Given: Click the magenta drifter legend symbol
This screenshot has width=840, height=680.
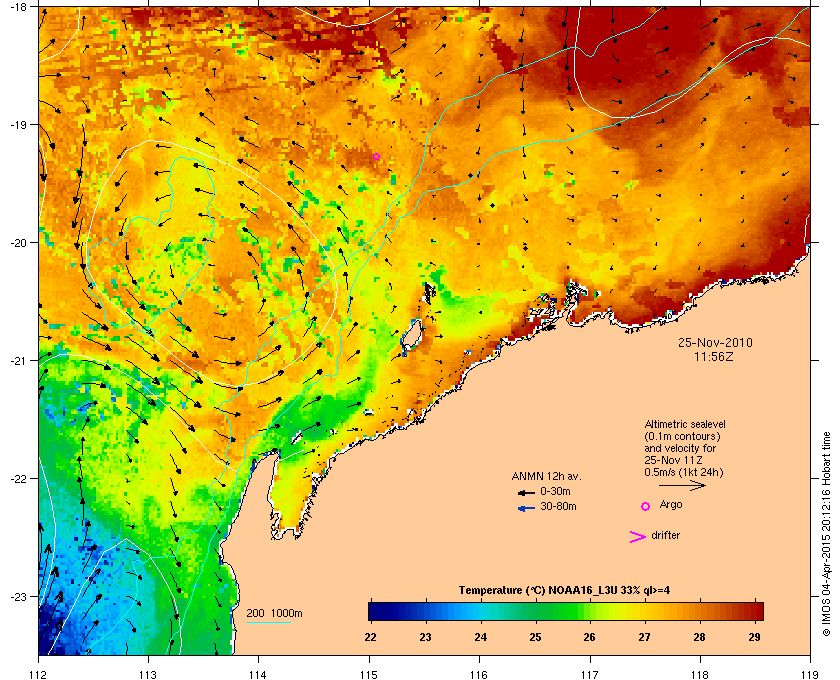Looking at the screenshot, I should pyautogui.click(x=637, y=537).
